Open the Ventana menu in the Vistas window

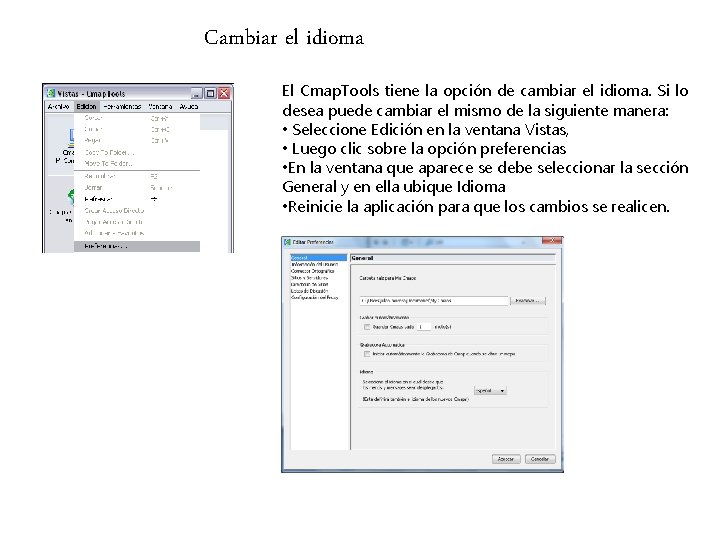pos(160,107)
